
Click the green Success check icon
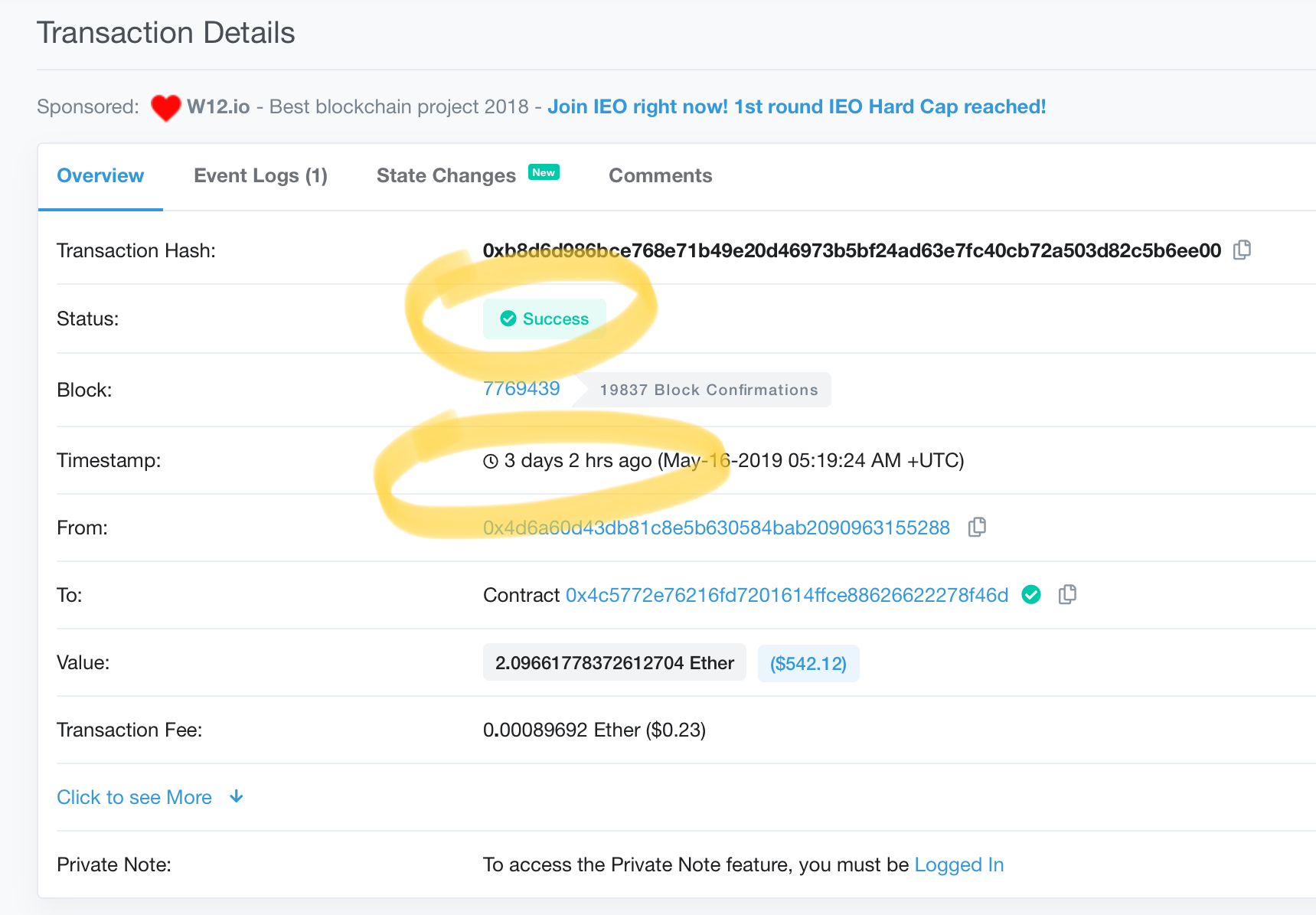tap(508, 319)
